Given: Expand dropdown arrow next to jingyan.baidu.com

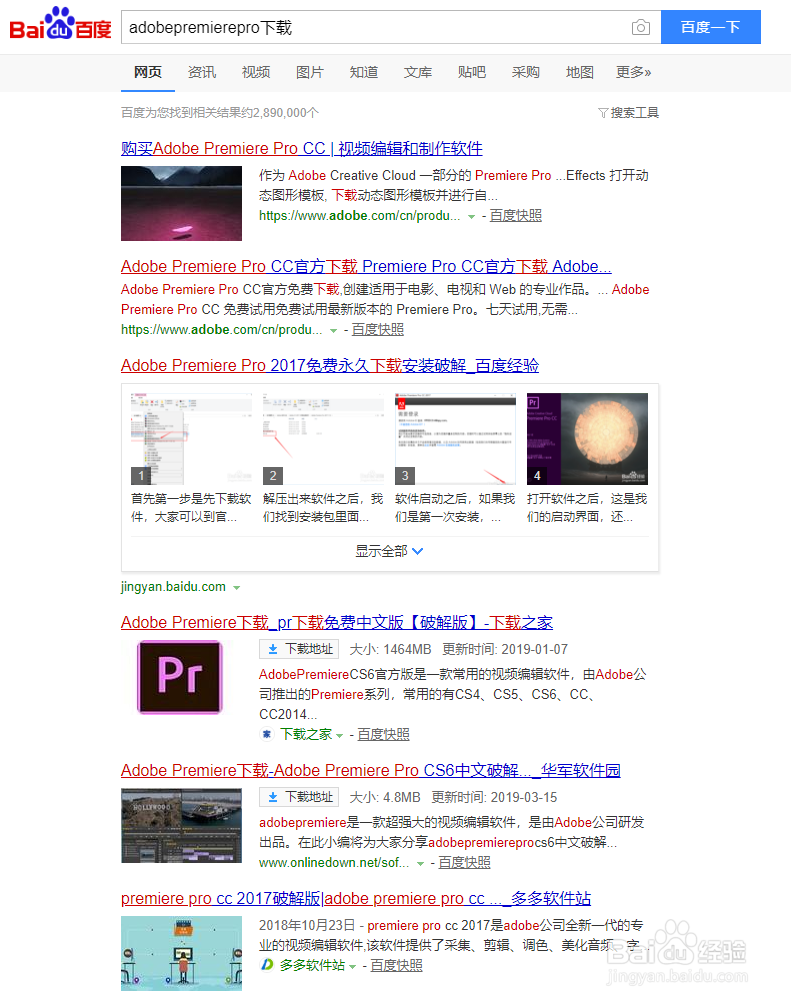Looking at the screenshot, I should click(236, 588).
